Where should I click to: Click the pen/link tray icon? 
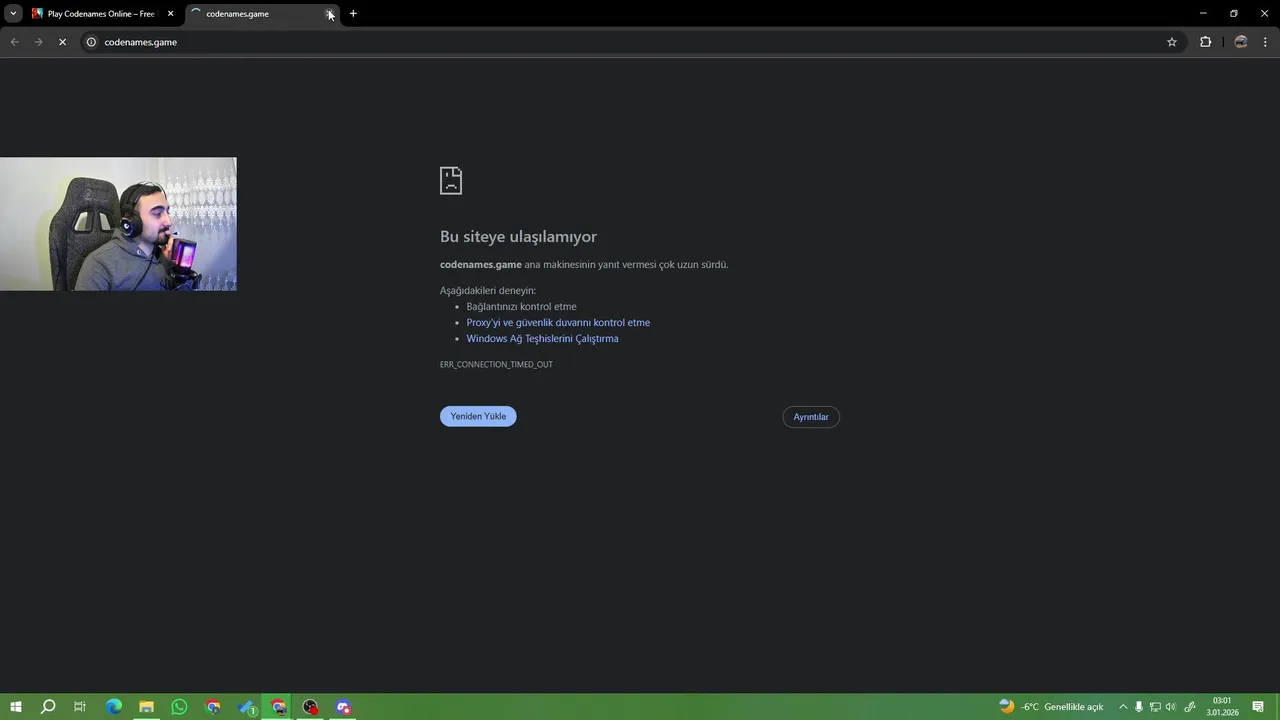(x=1189, y=707)
